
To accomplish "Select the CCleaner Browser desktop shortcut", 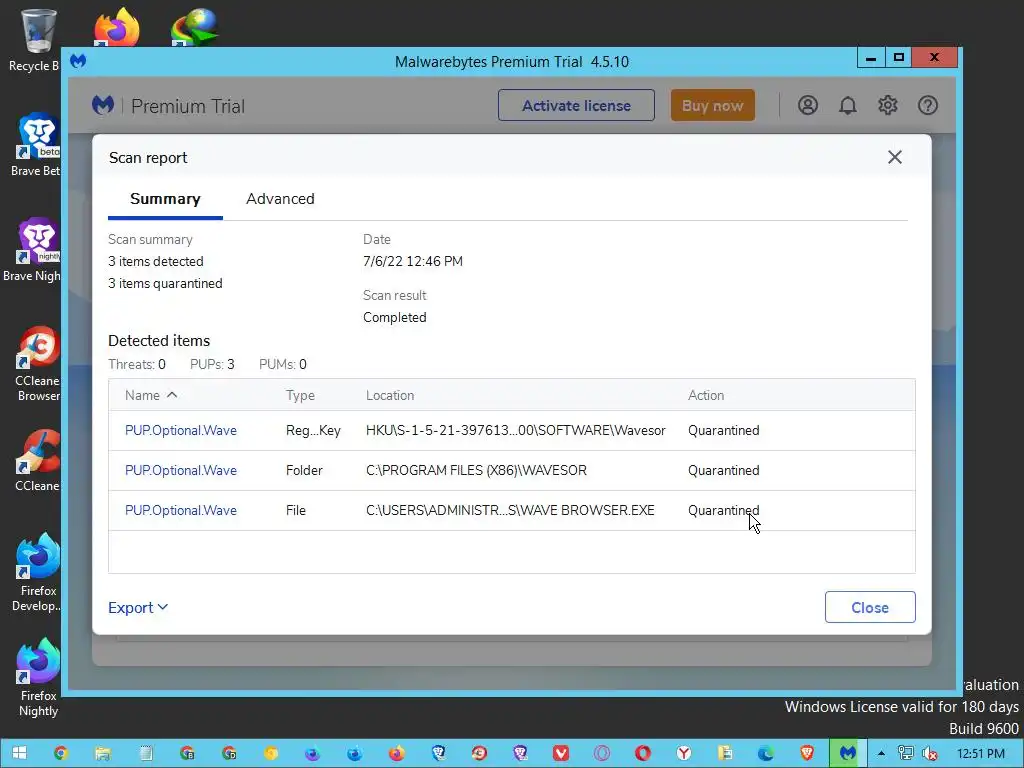I will [38, 363].
